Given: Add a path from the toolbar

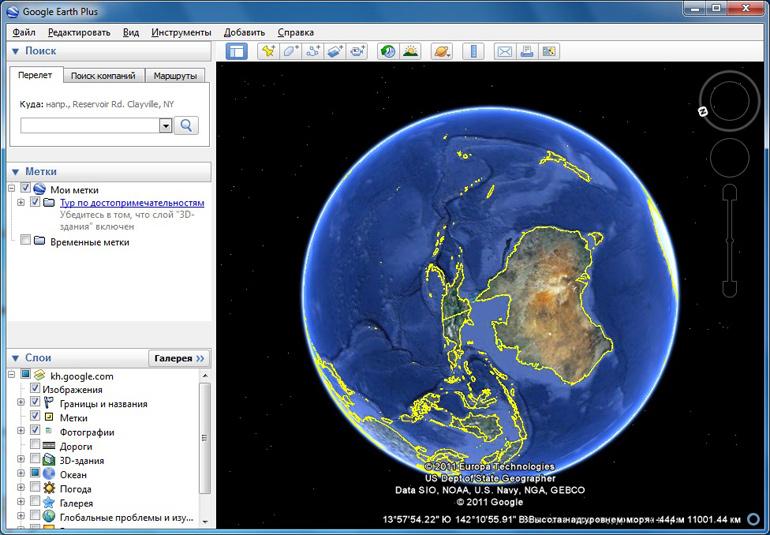Looking at the screenshot, I should (x=313, y=51).
